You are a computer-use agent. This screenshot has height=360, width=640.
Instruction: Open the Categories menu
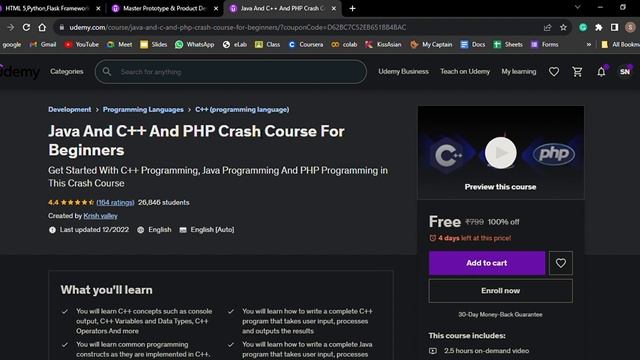(67, 71)
